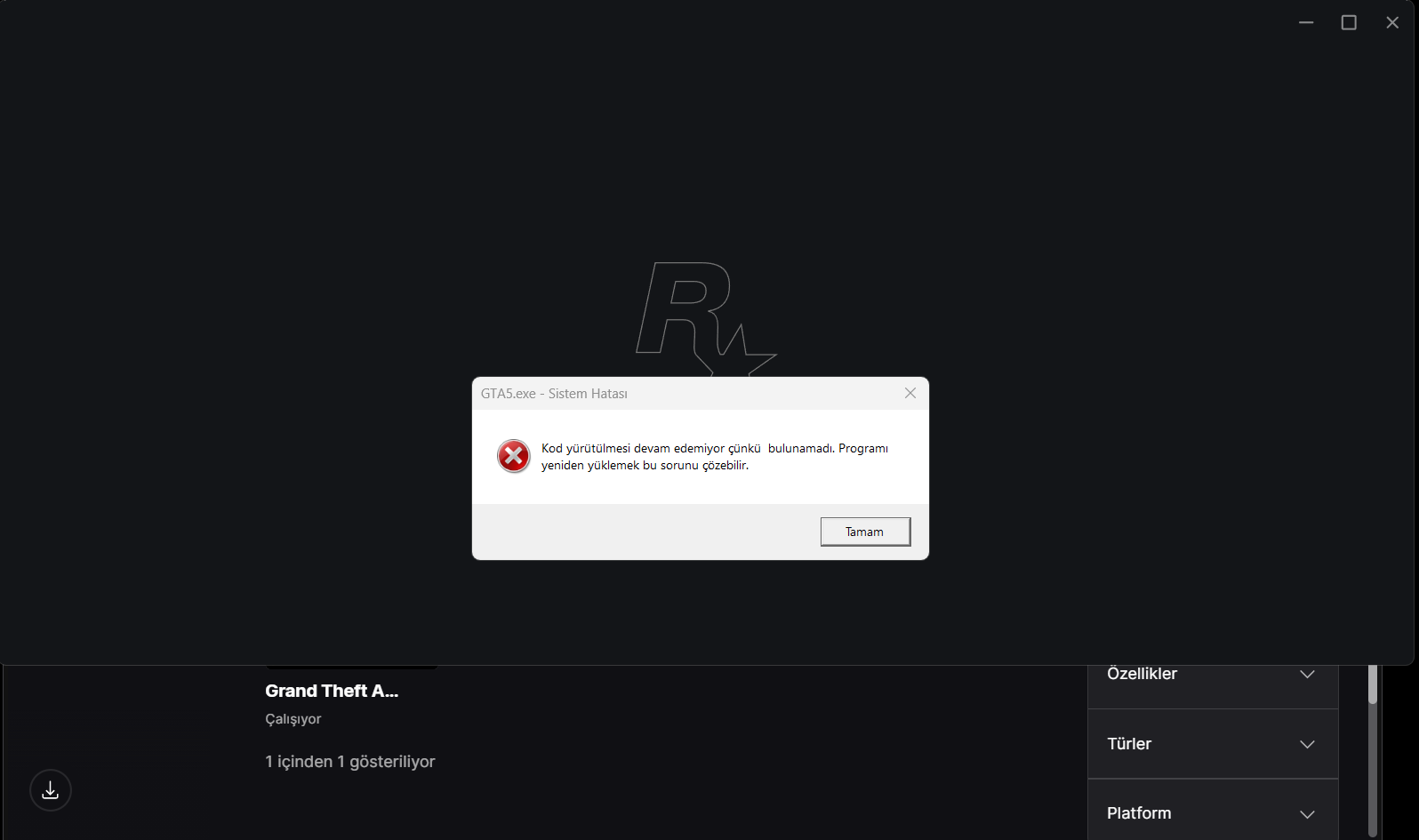Click the Çalışıyor status text

293,719
